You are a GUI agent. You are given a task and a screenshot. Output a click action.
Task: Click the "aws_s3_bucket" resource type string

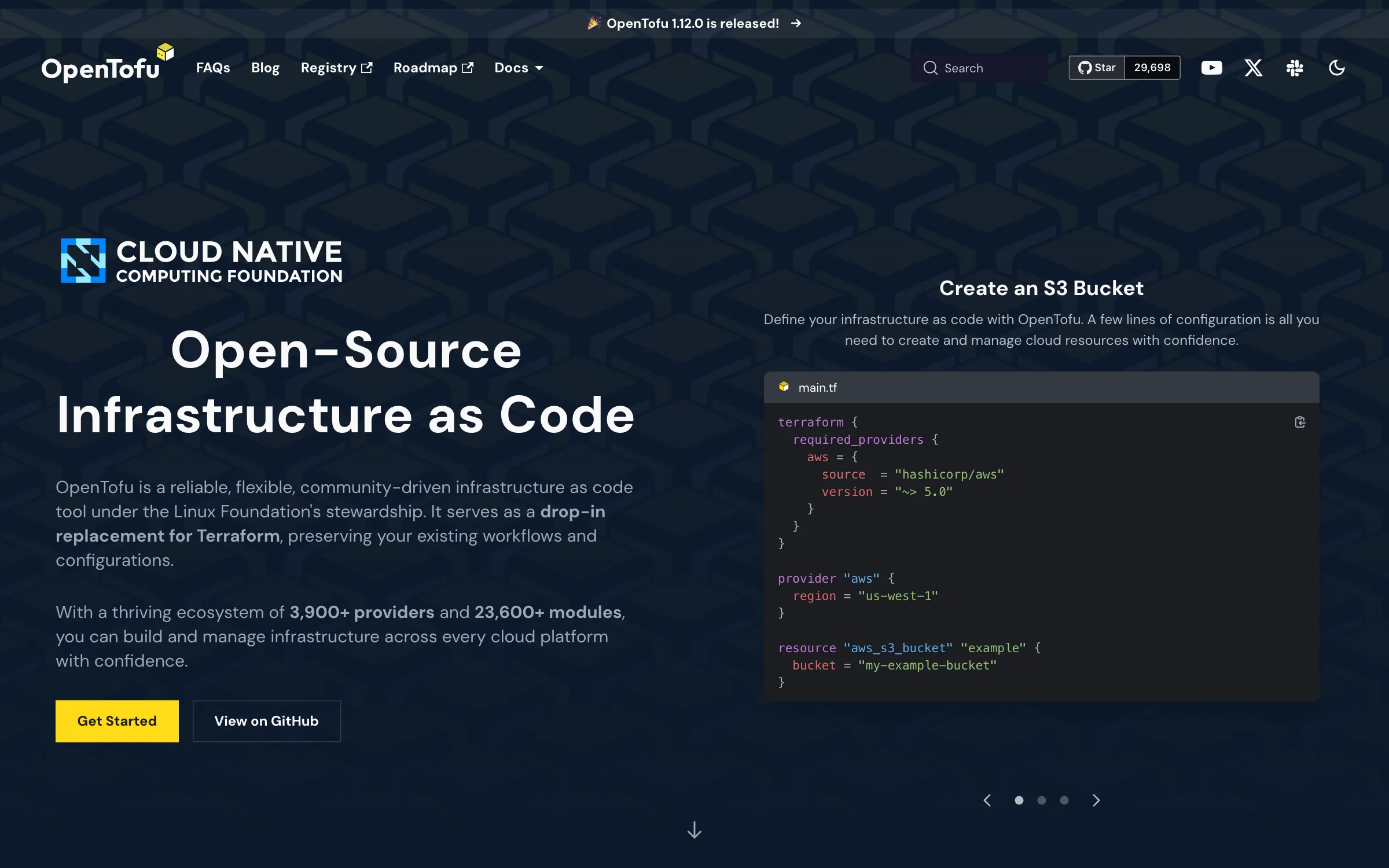(x=898, y=648)
